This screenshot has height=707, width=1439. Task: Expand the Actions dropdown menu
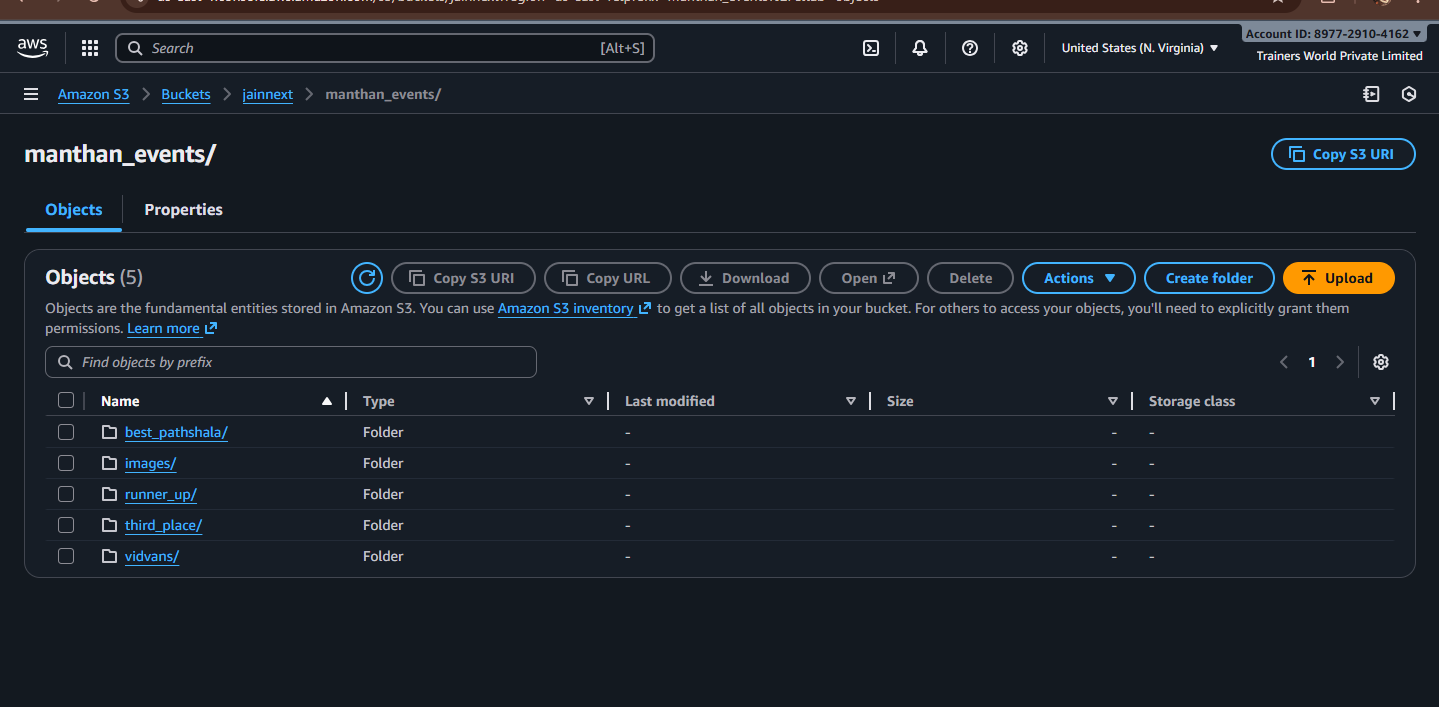[1078, 278]
